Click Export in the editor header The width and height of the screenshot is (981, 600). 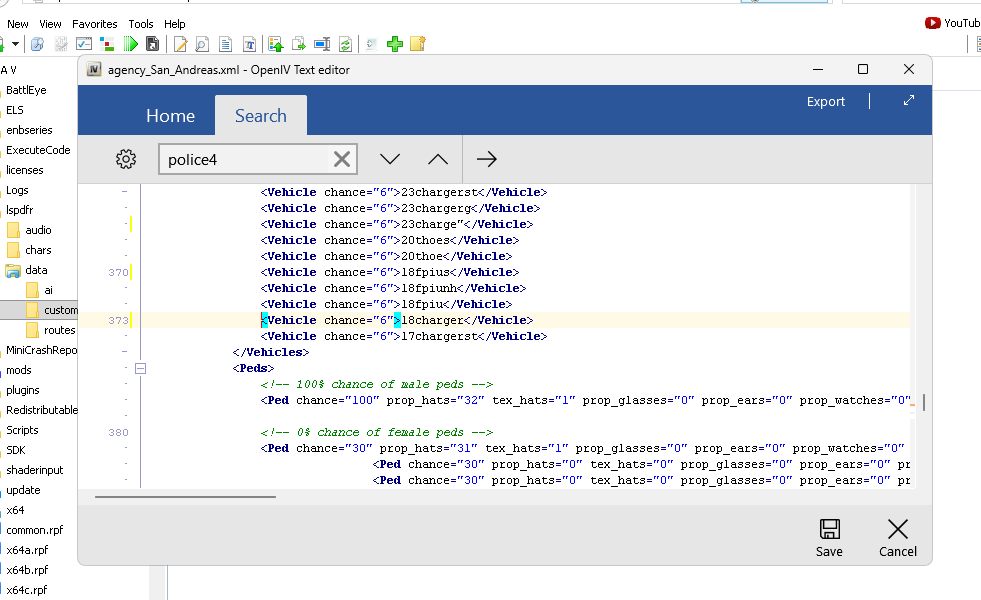coord(825,101)
